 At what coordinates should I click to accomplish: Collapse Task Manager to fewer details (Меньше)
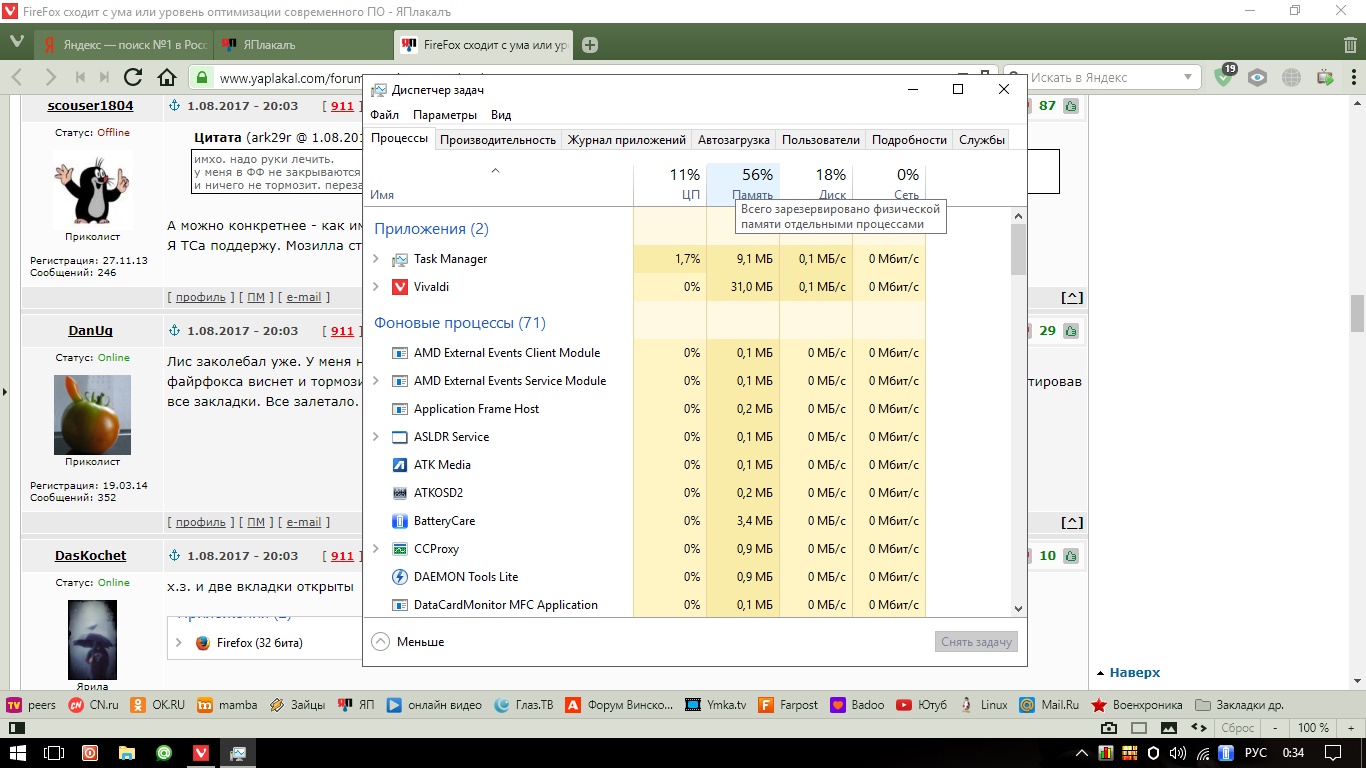tap(408, 642)
